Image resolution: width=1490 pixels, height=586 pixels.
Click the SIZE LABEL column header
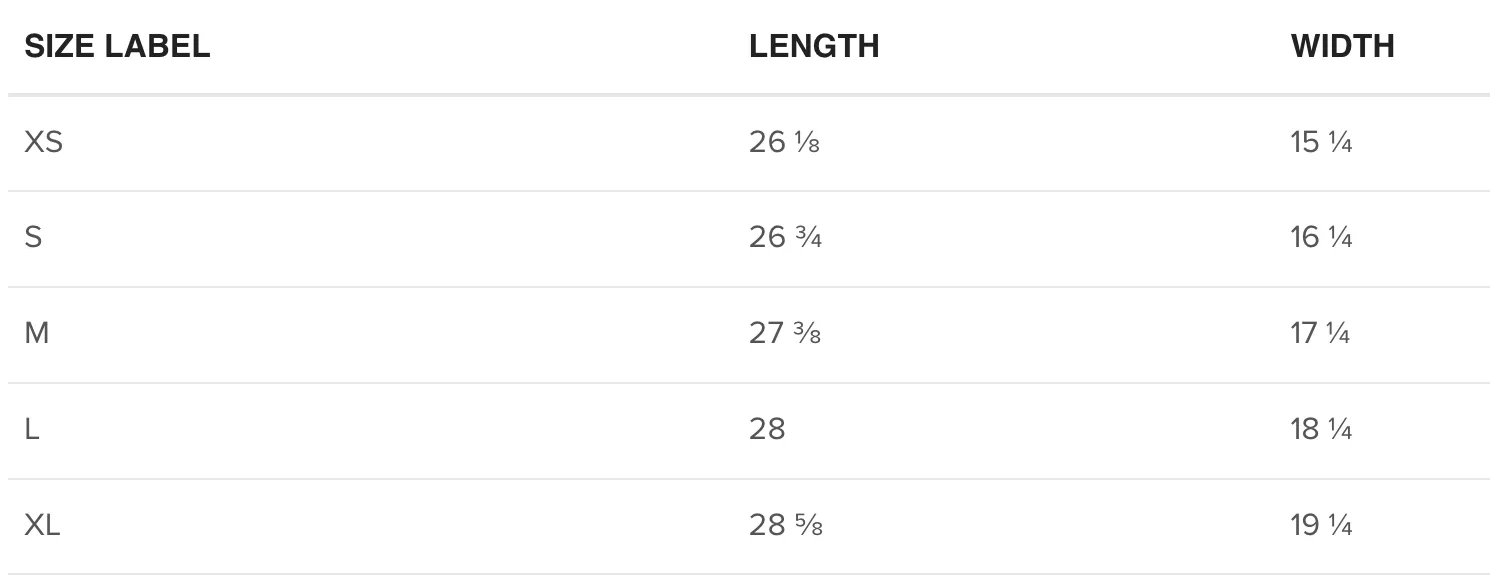[x=117, y=46]
